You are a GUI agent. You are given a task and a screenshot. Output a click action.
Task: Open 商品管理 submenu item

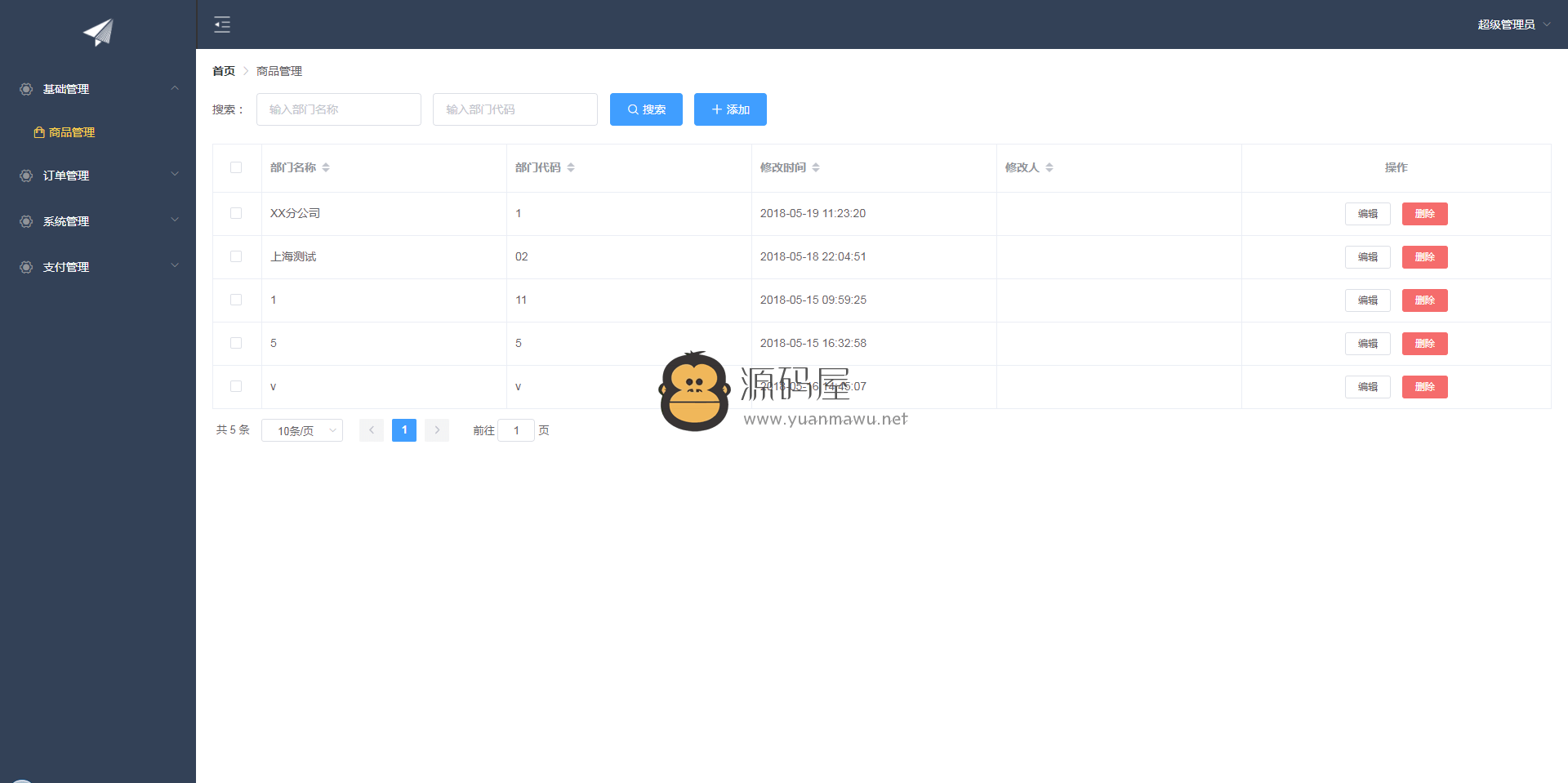tap(98, 132)
